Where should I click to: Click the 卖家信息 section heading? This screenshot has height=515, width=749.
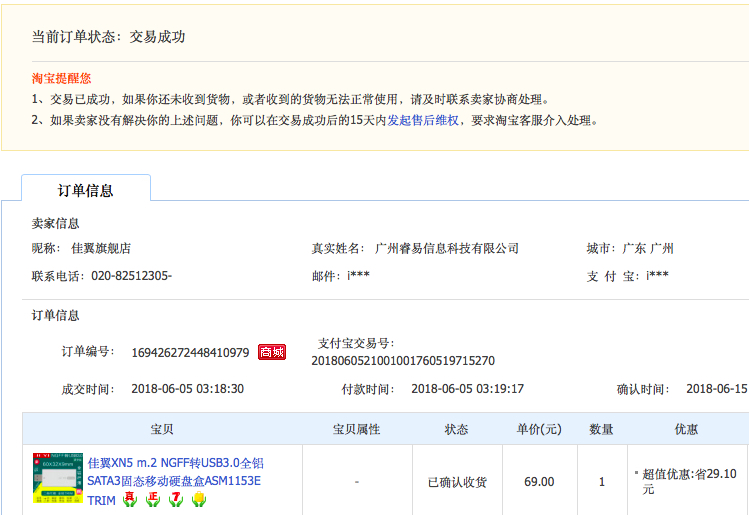(x=55, y=223)
